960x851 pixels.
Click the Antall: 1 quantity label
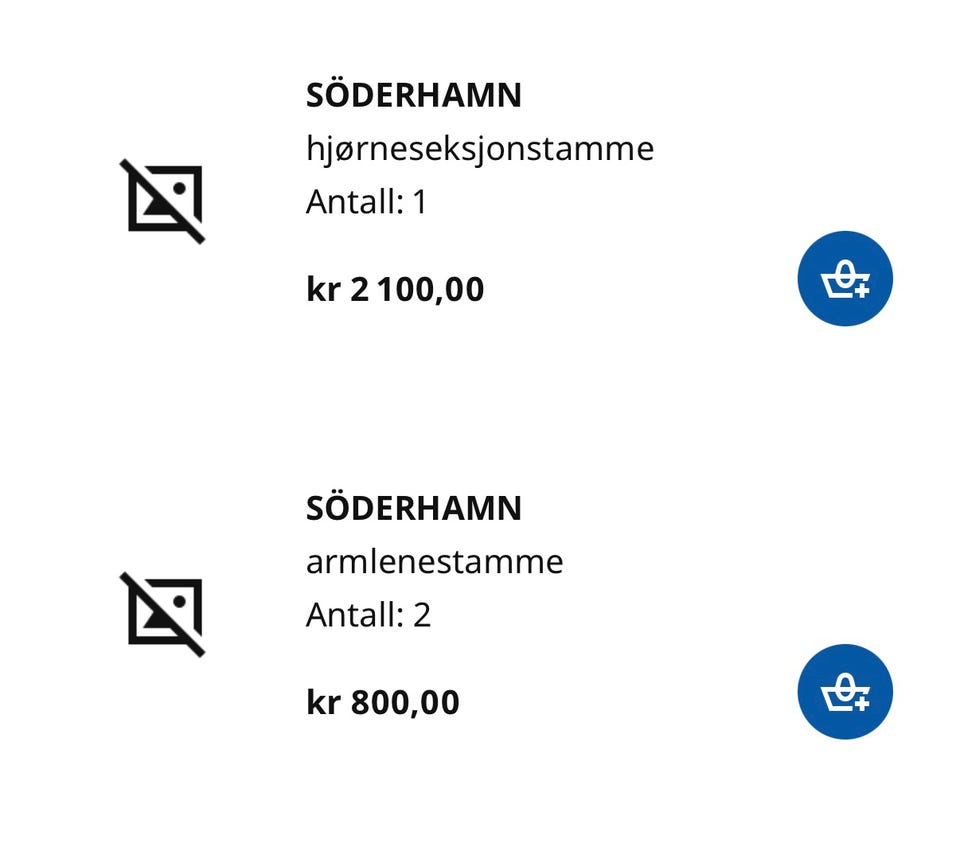(366, 202)
